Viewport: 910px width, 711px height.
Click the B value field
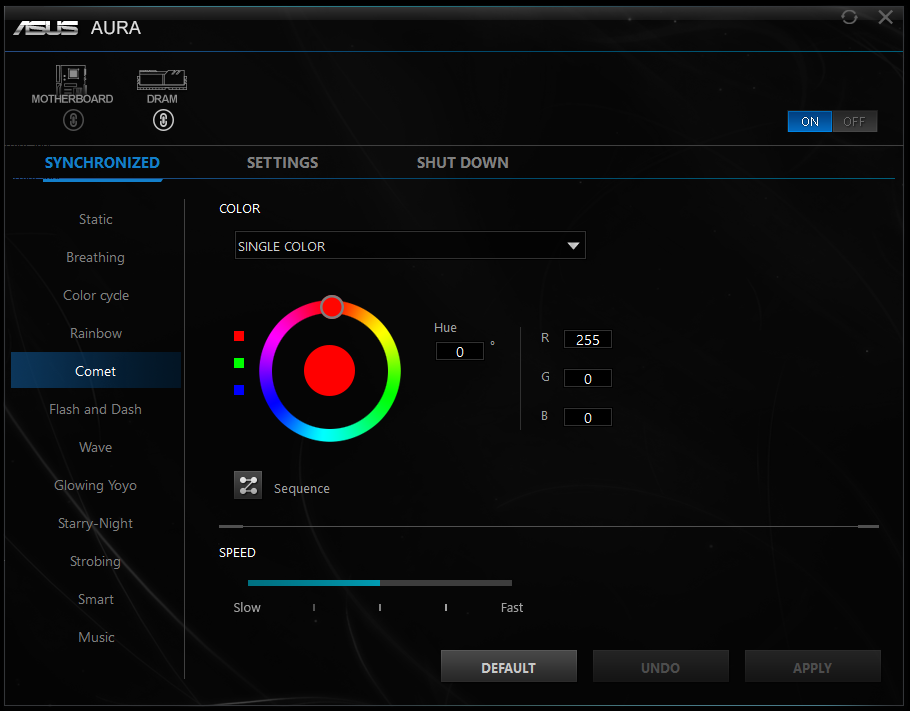(588, 417)
